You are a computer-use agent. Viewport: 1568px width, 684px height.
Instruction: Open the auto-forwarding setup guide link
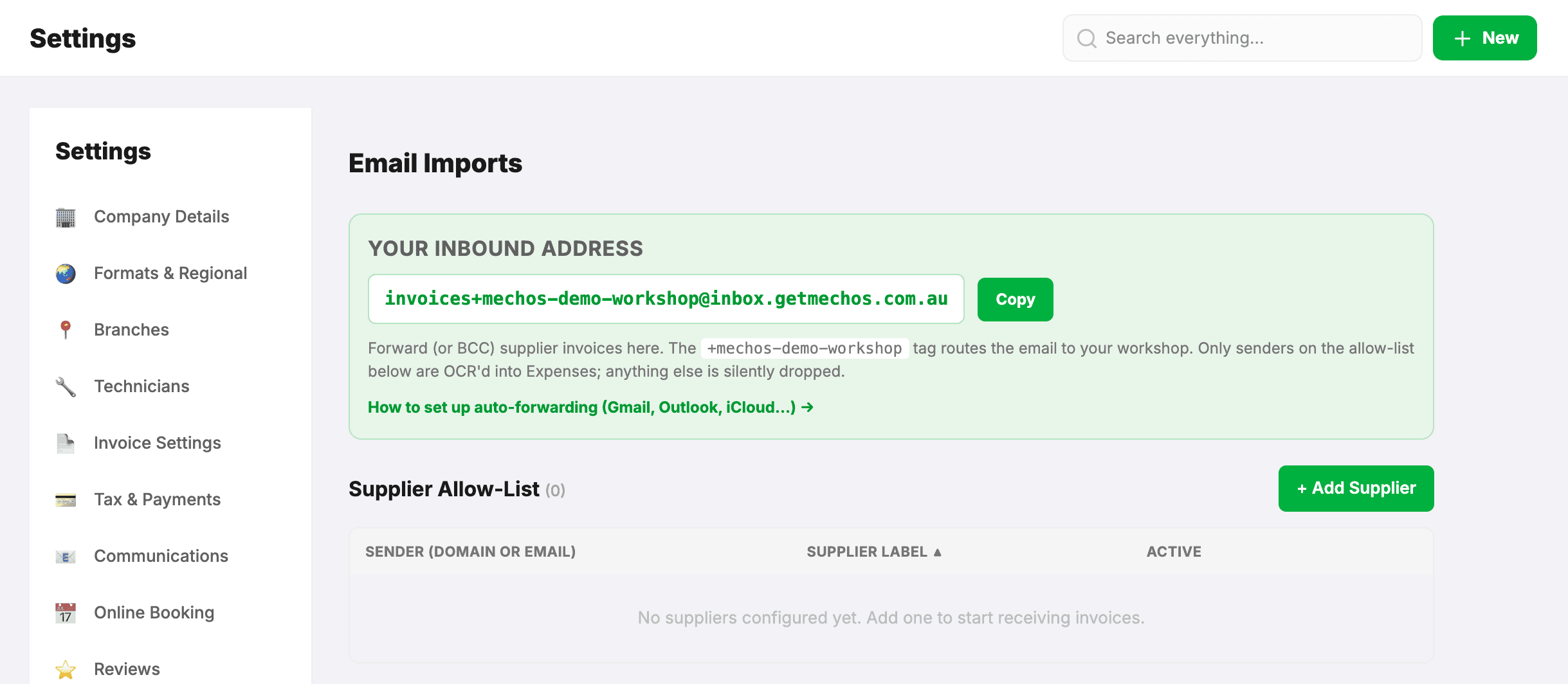pyautogui.click(x=590, y=408)
